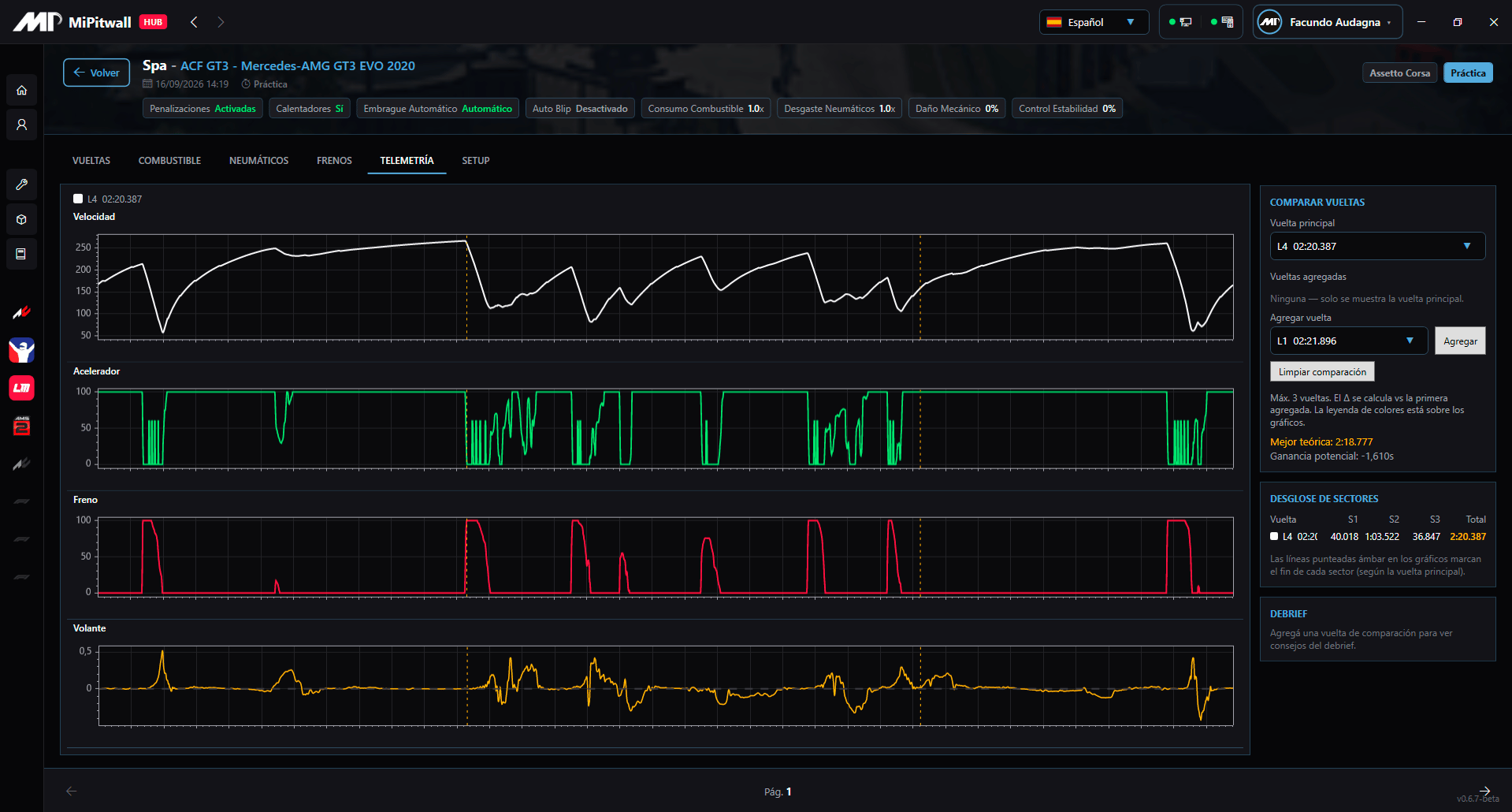Select the iRacing sidebar icon
The width and height of the screenshot is (1512, 812).
[x=21, y=350]
